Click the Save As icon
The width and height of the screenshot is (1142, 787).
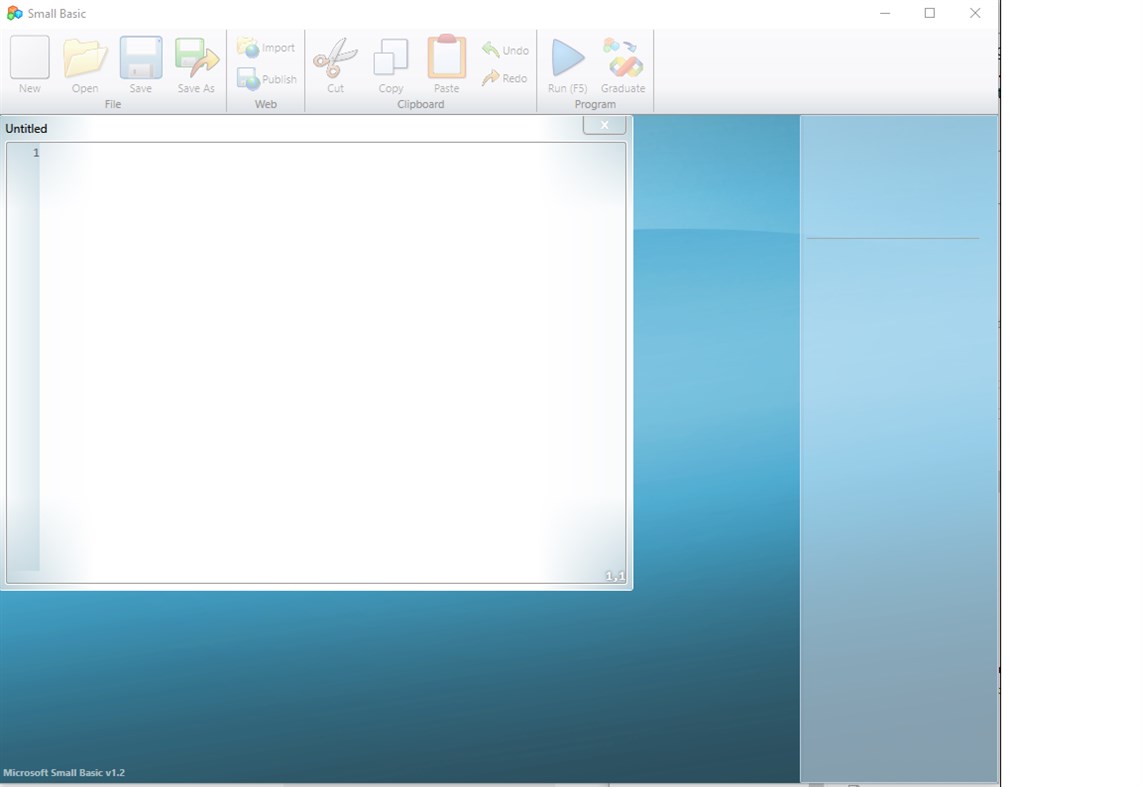click(x=196, y=60)
